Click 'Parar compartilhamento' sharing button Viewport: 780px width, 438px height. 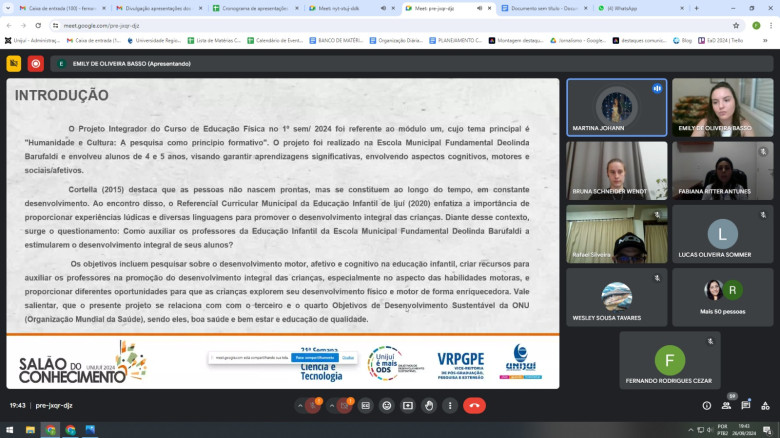click(x=313, y=356)
